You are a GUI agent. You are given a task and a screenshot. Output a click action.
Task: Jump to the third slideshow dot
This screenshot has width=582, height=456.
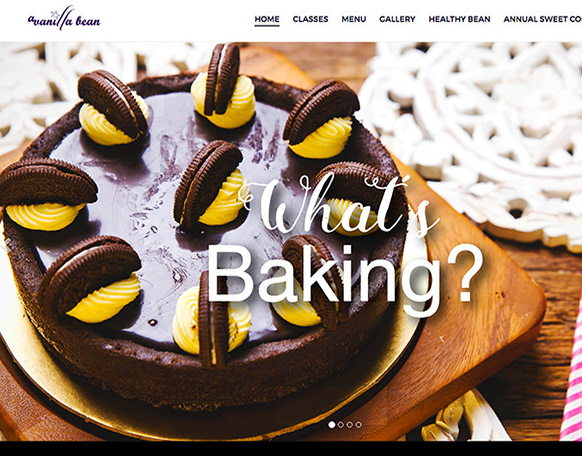[350, 425]
